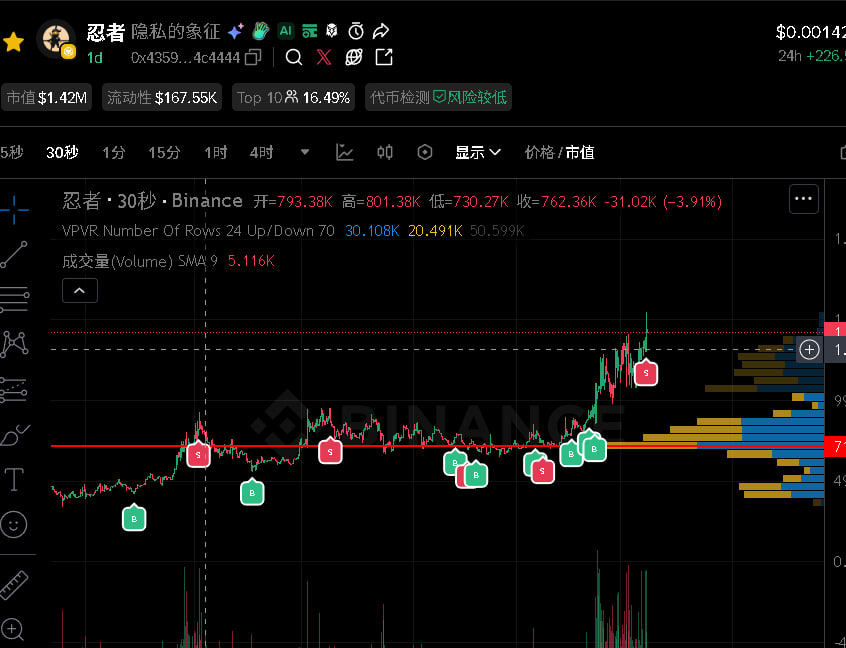This screenshot has height=648, width=846.
Task: Click the chart more-options ellipsis button
Action: [x=803, y=199]
